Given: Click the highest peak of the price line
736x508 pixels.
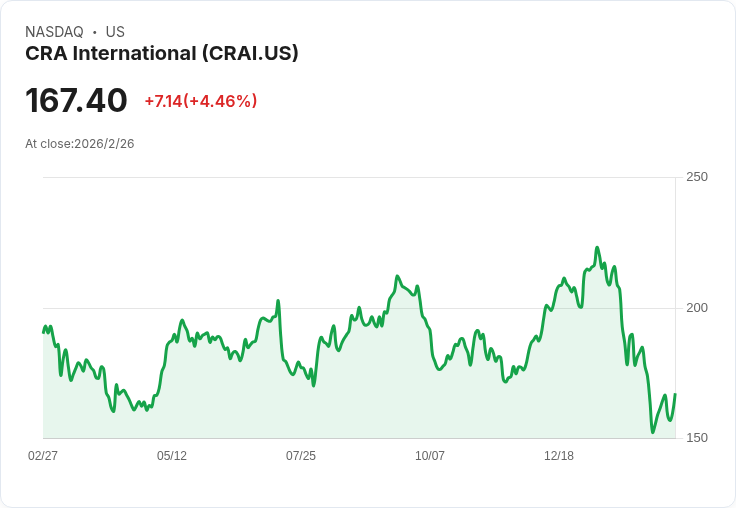Looking at the screenshot, I should pyautogui.click(x=597, y=247).
